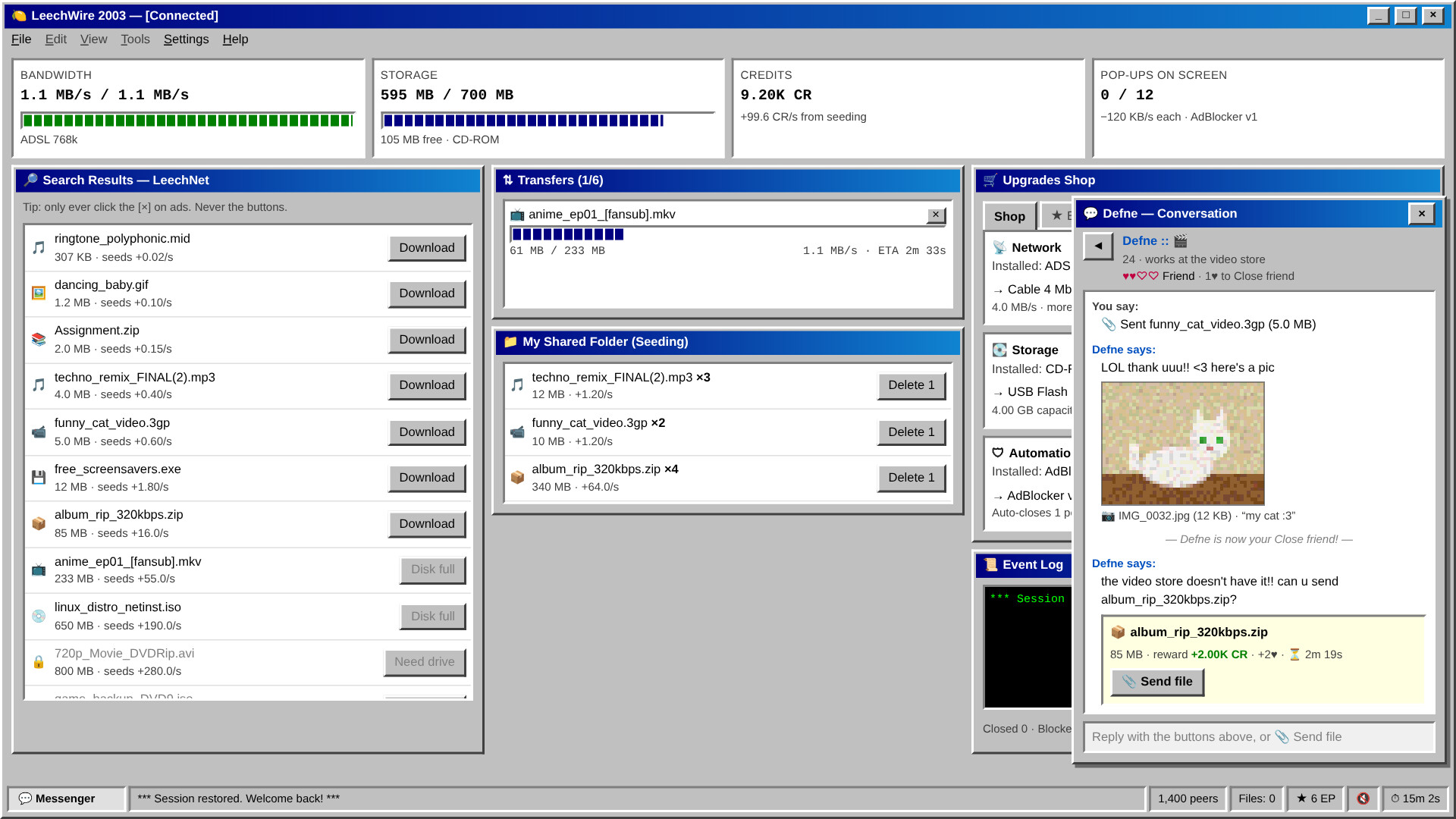Screen dimensions: 1456x819
Task: Click the camera icon next to funny_cat_video.3gp in Search Results
Action: pos(39,432)
